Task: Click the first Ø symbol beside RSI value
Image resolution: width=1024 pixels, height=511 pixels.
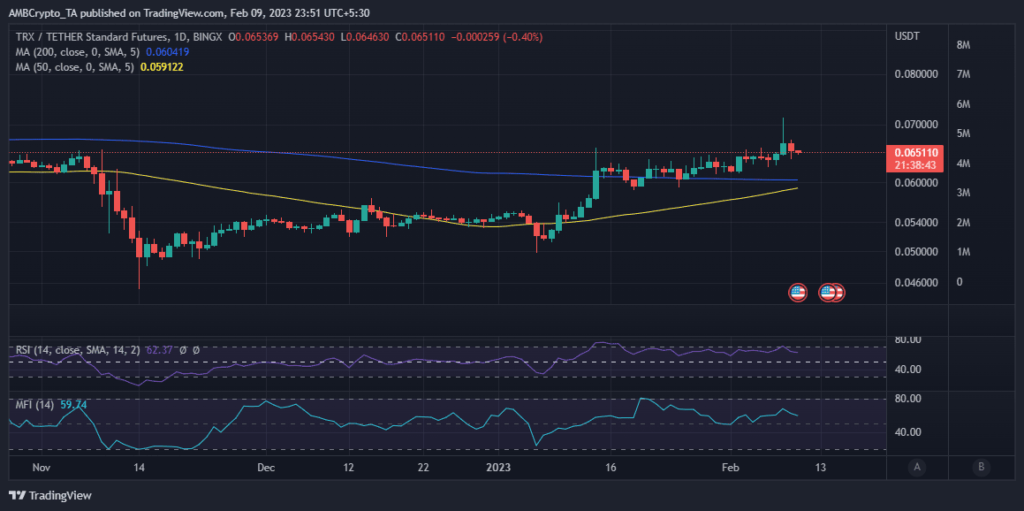Action: tap(182, 350)
